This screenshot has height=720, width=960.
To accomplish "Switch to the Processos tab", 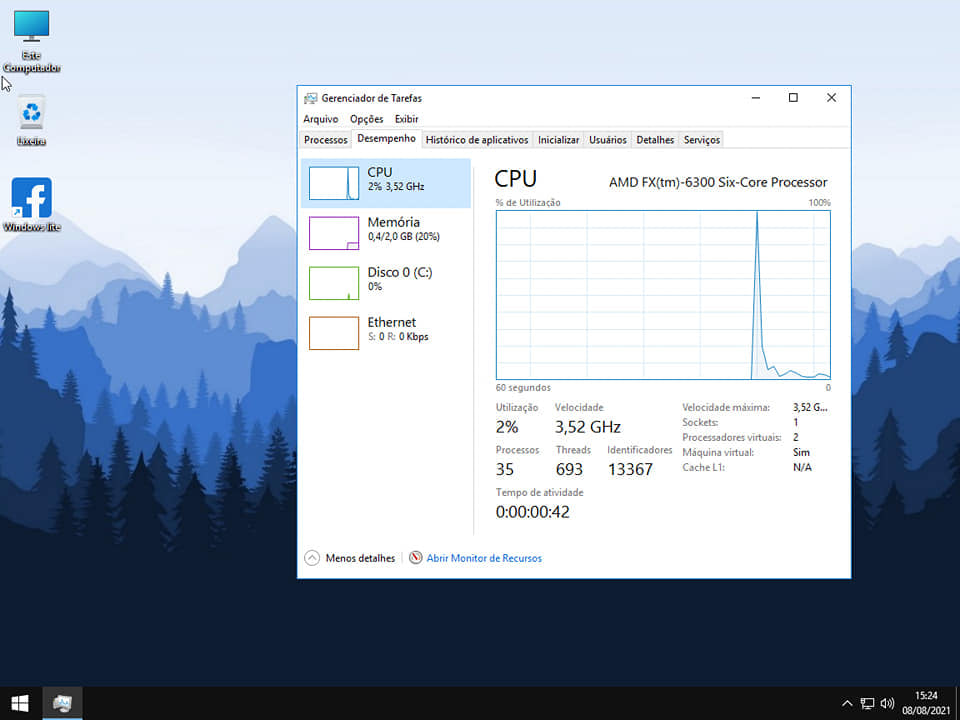I will click(326, 140).
